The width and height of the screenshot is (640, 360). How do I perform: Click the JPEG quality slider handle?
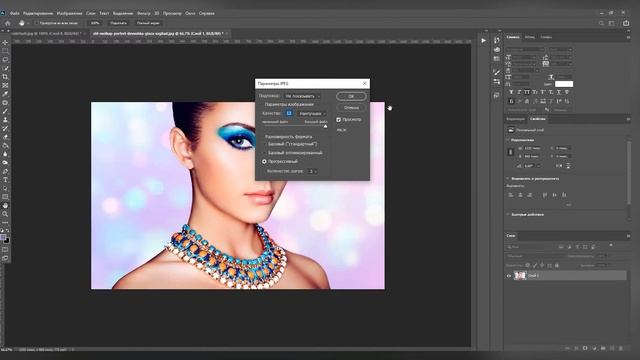pyautogui.click(x=325, y=127)
